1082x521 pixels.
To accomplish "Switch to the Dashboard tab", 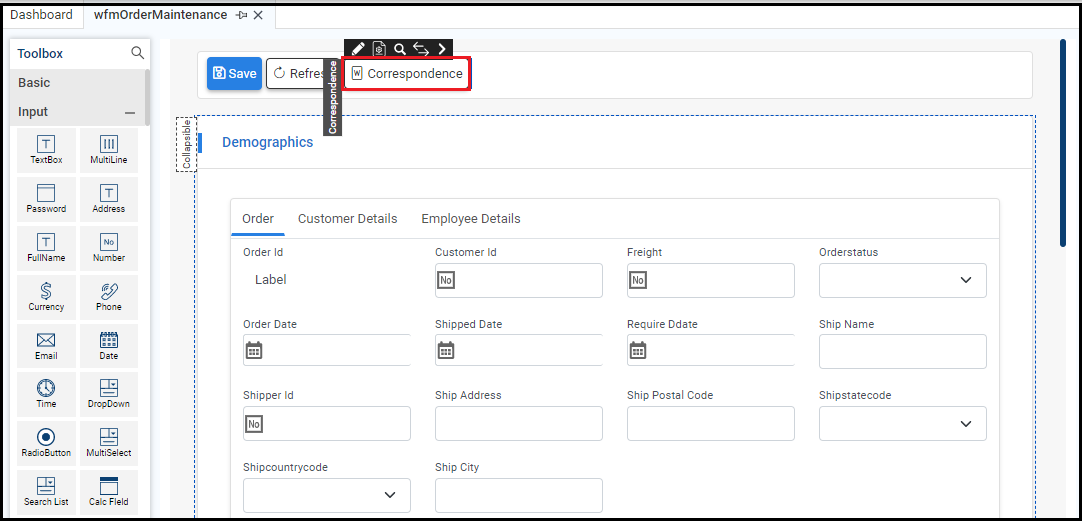I will click(41, 14).
